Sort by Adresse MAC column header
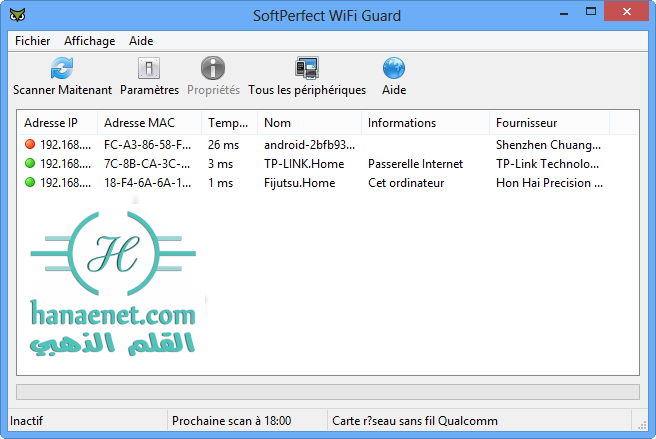The image size is (656, 439). pyautogui.click(x=149, y=123)
